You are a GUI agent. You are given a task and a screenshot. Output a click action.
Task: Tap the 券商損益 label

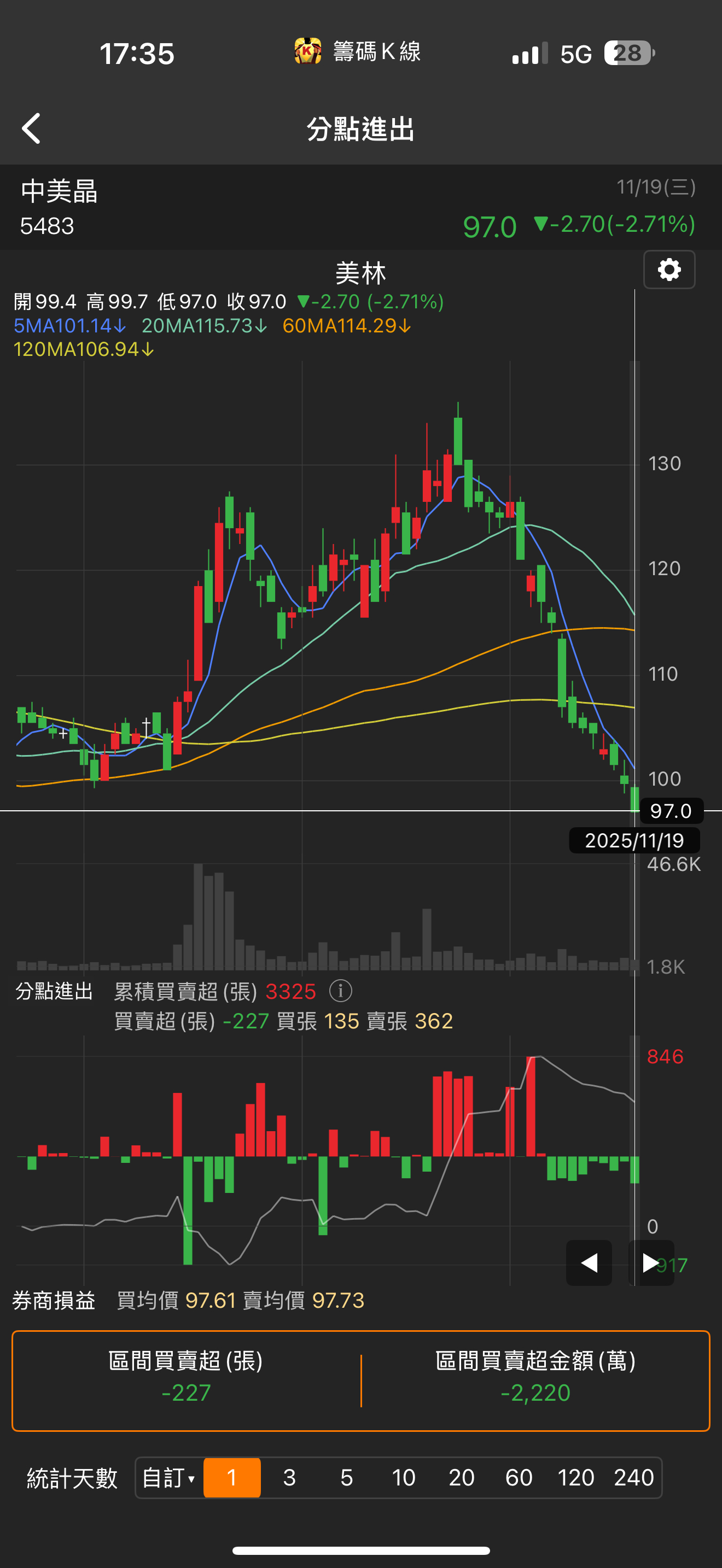(x=54, y=1300)
